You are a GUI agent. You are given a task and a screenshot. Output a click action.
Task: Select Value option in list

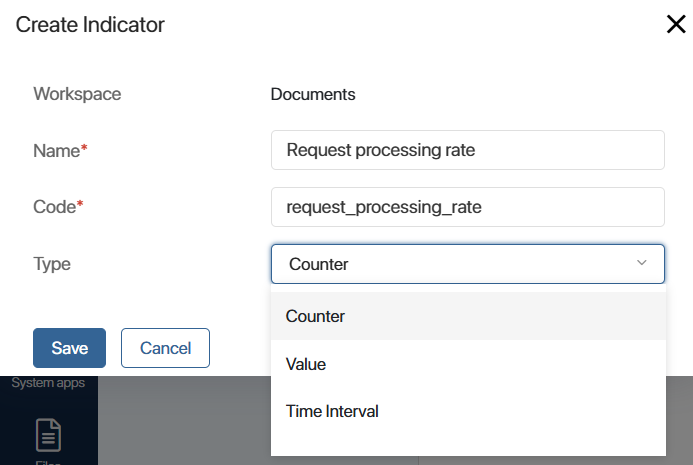[x=468, y=364]
